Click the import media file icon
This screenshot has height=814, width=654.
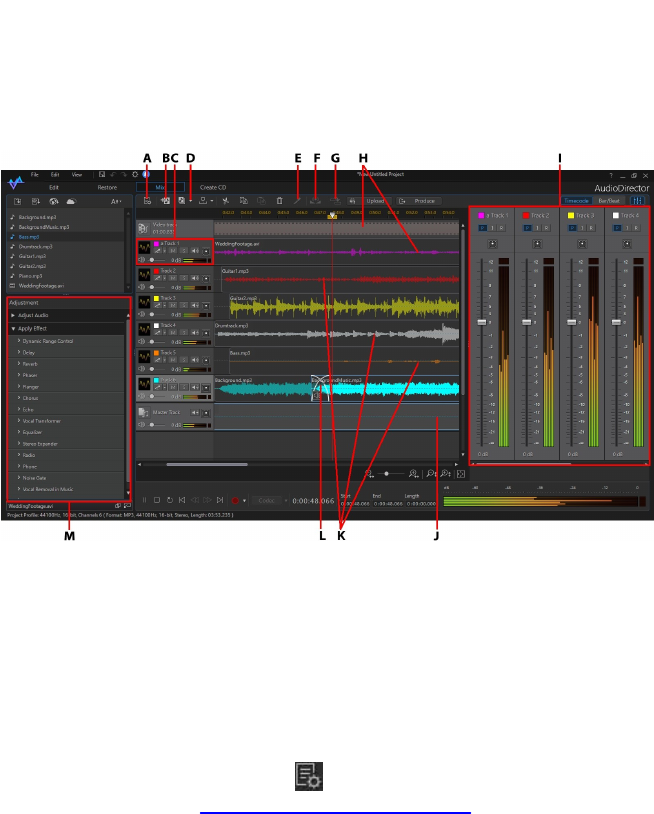pos(17,201)
